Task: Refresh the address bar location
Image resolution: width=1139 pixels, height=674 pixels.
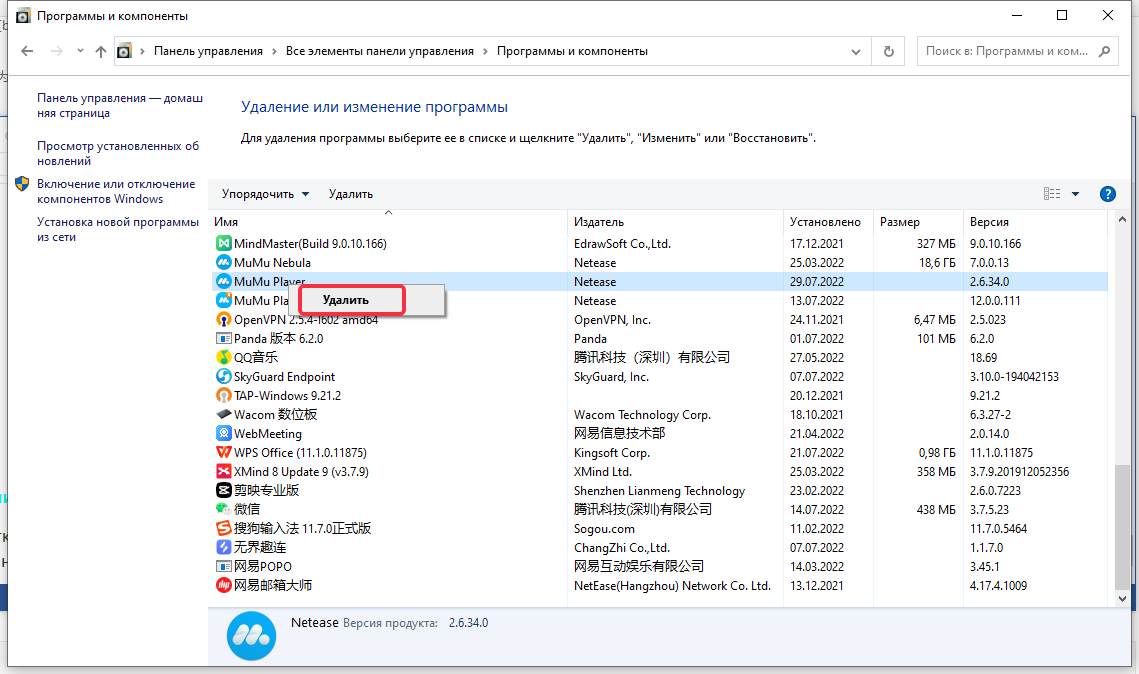Action: point(888,52)
